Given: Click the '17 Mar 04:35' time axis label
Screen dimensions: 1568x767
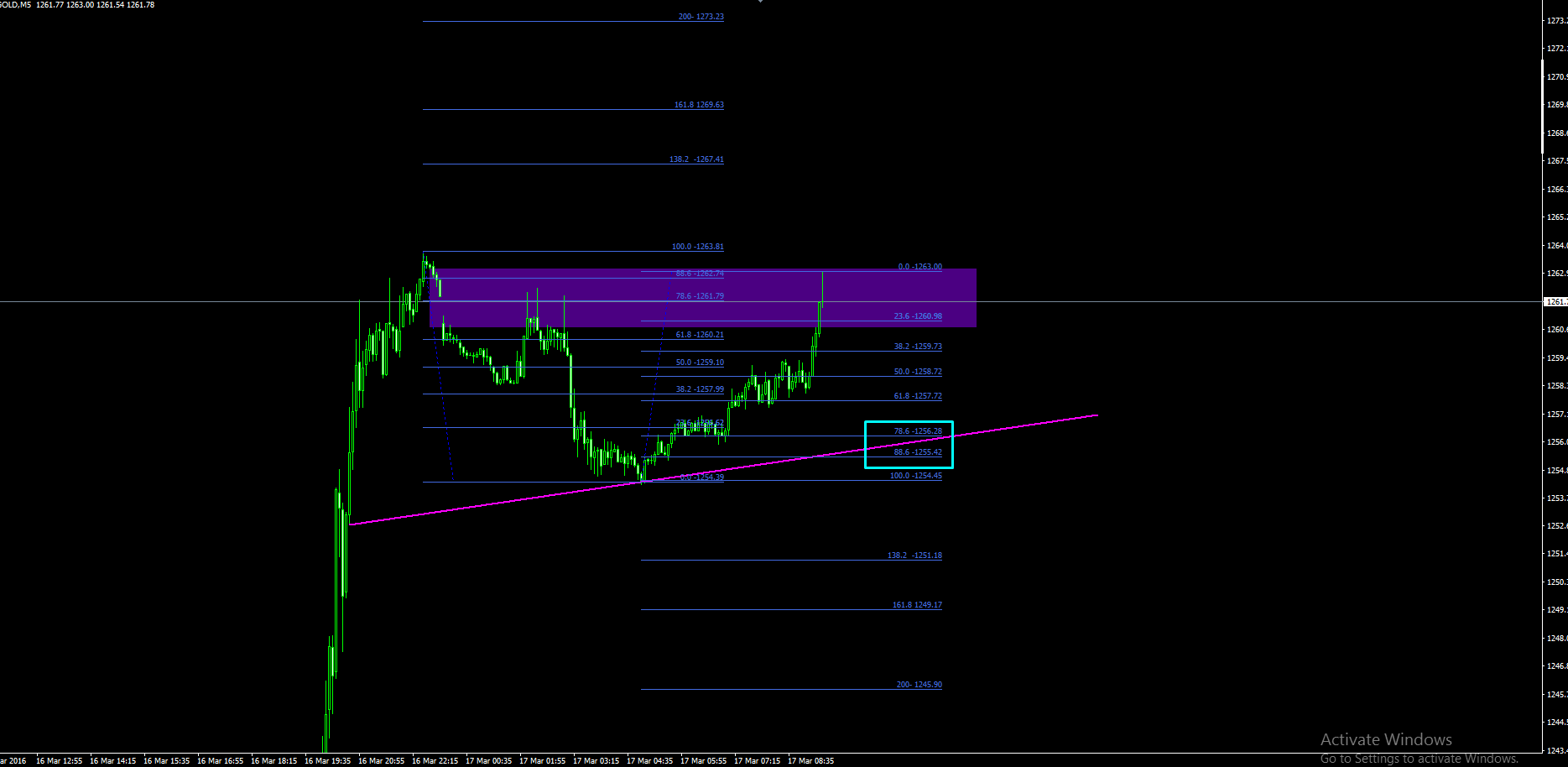Looking at the screenshot, I should click(x=649, y=761).
